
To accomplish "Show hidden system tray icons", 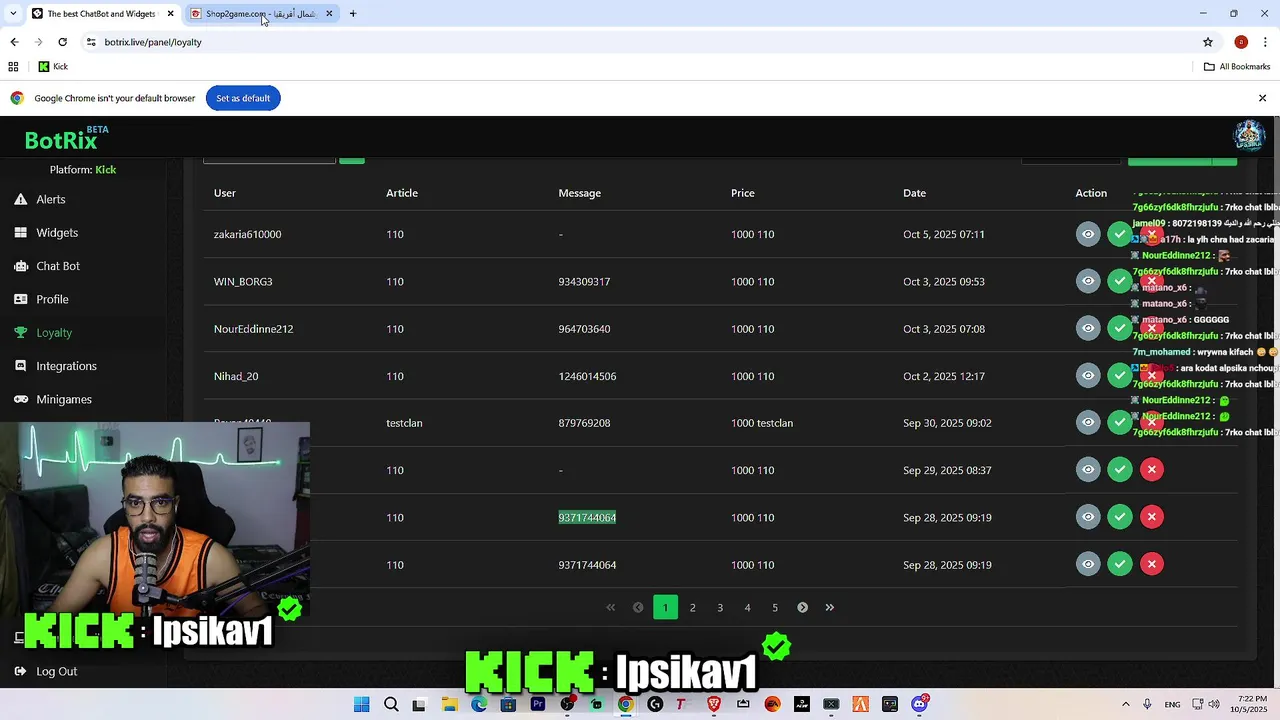I will click(1125, 704).
